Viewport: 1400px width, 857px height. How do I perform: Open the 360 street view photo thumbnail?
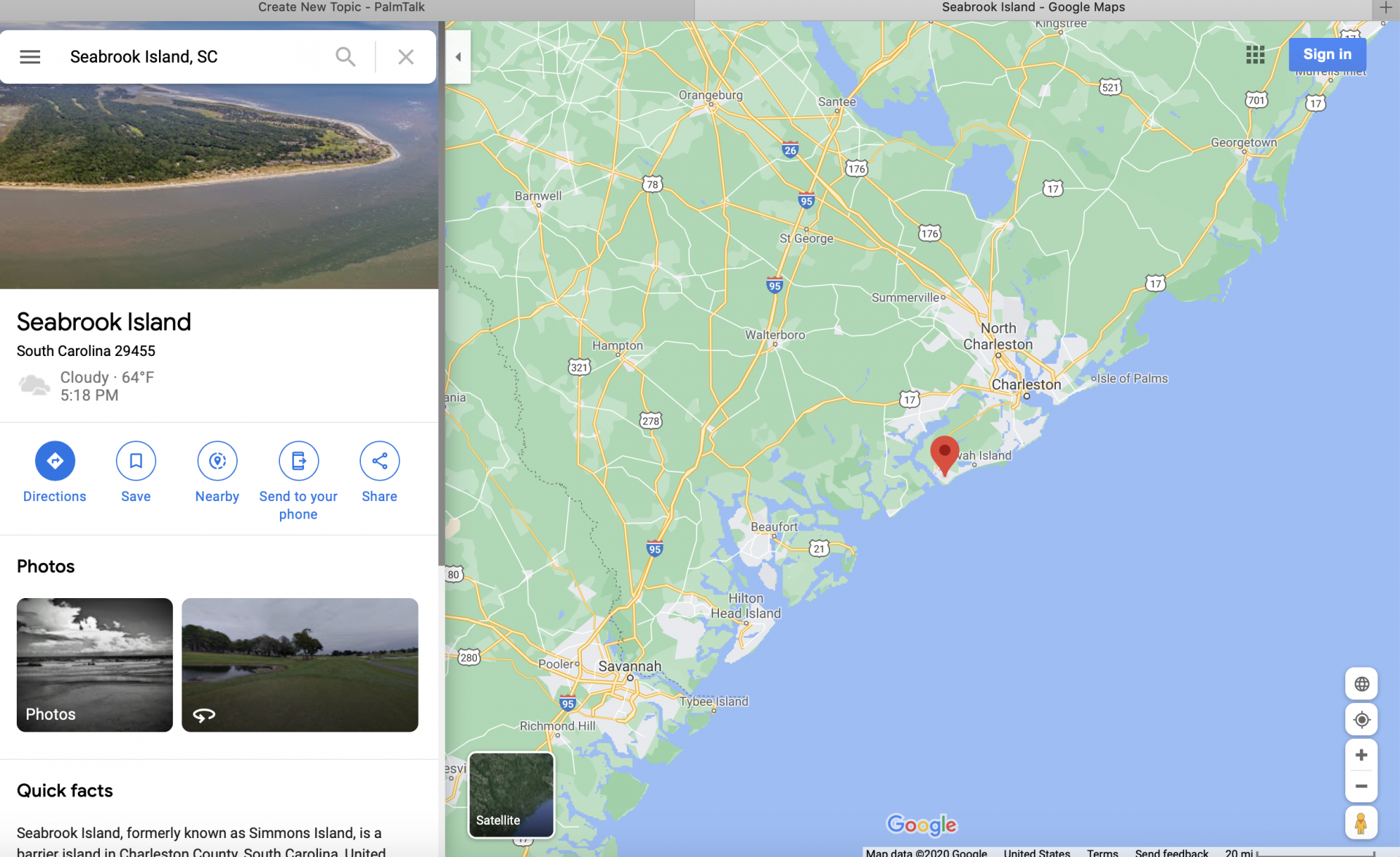300,664
